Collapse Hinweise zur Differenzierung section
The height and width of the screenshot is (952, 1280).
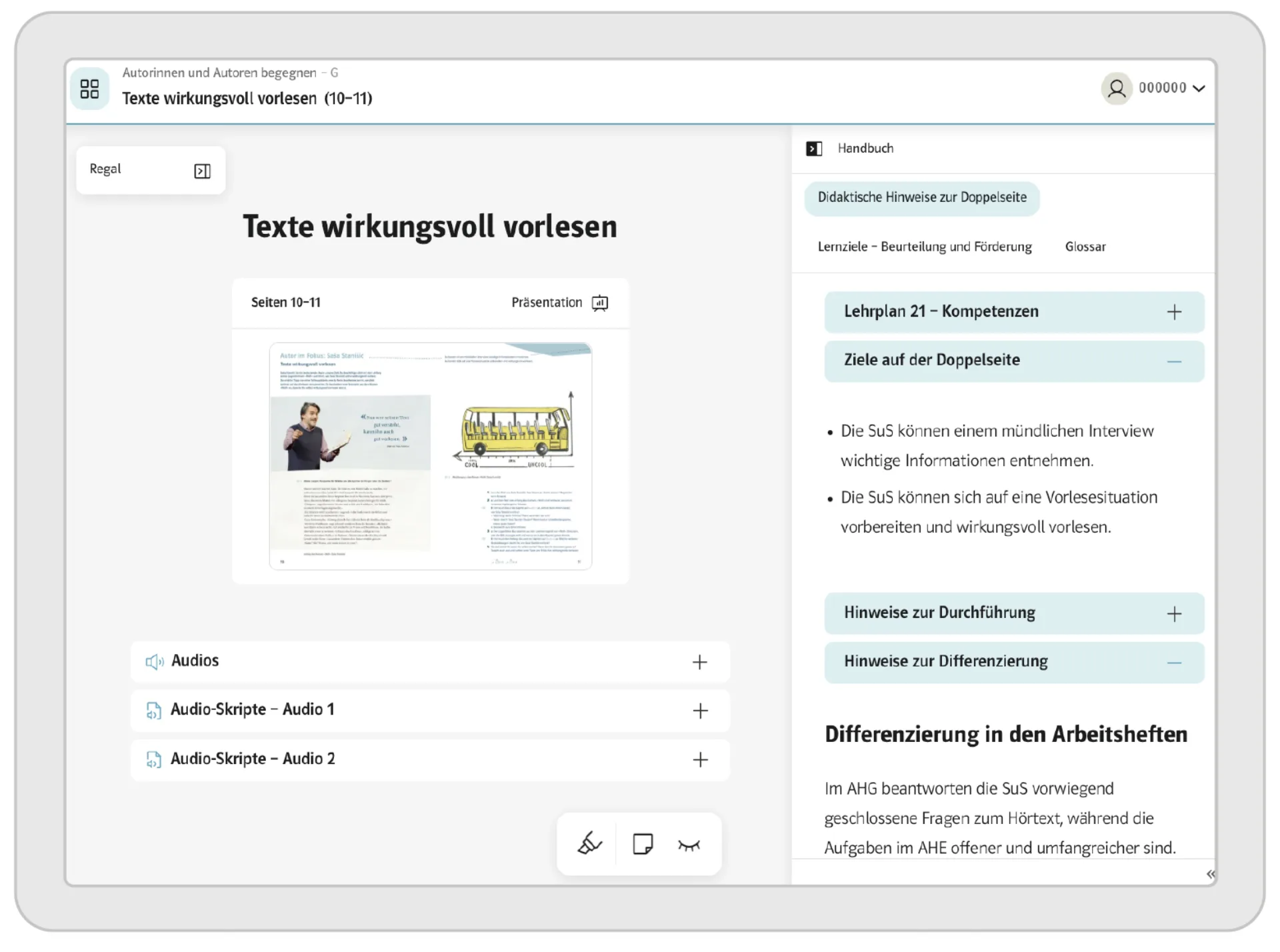pyautogui.click(x=1174, y=663)
